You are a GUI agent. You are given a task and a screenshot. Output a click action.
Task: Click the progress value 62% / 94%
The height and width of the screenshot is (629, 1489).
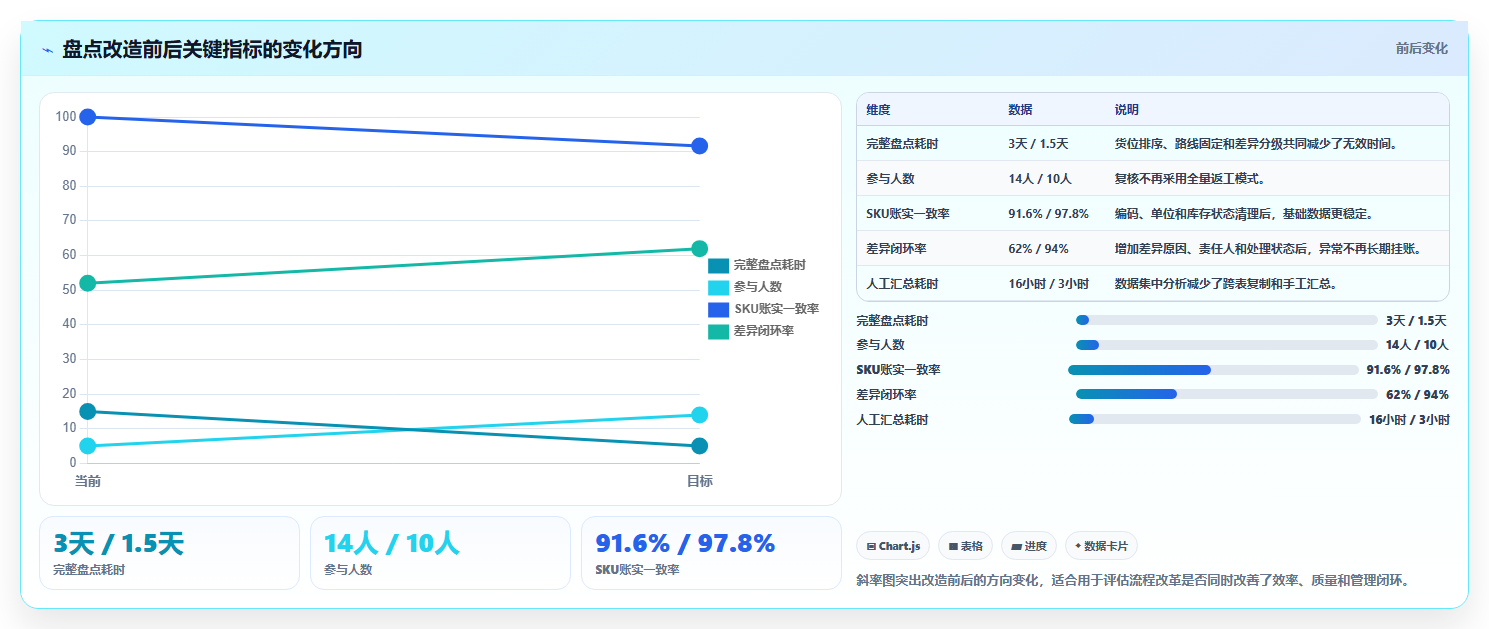pyautogui.click(x=1417, y=395)
